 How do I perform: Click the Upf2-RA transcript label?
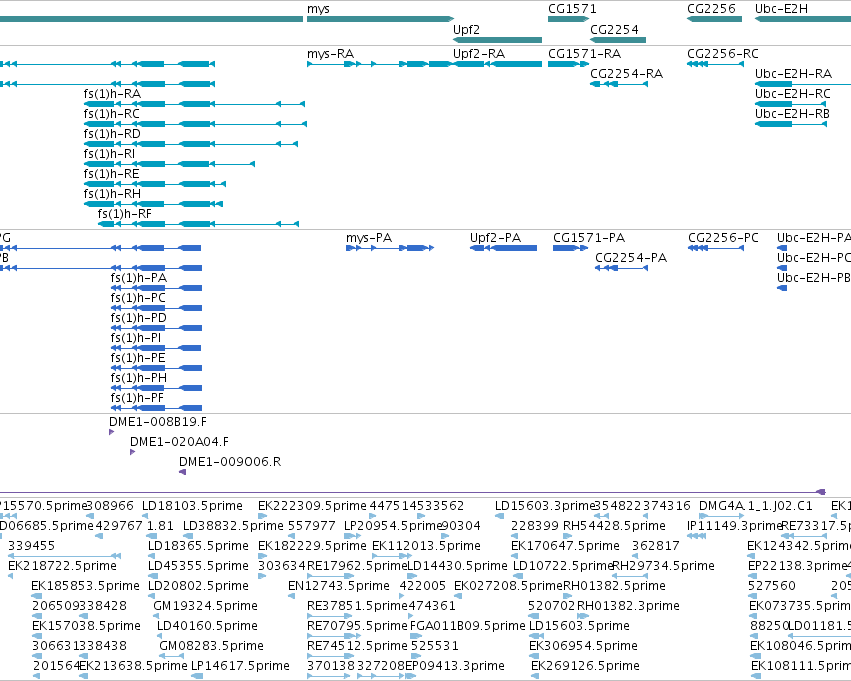(x=479, y=54)
